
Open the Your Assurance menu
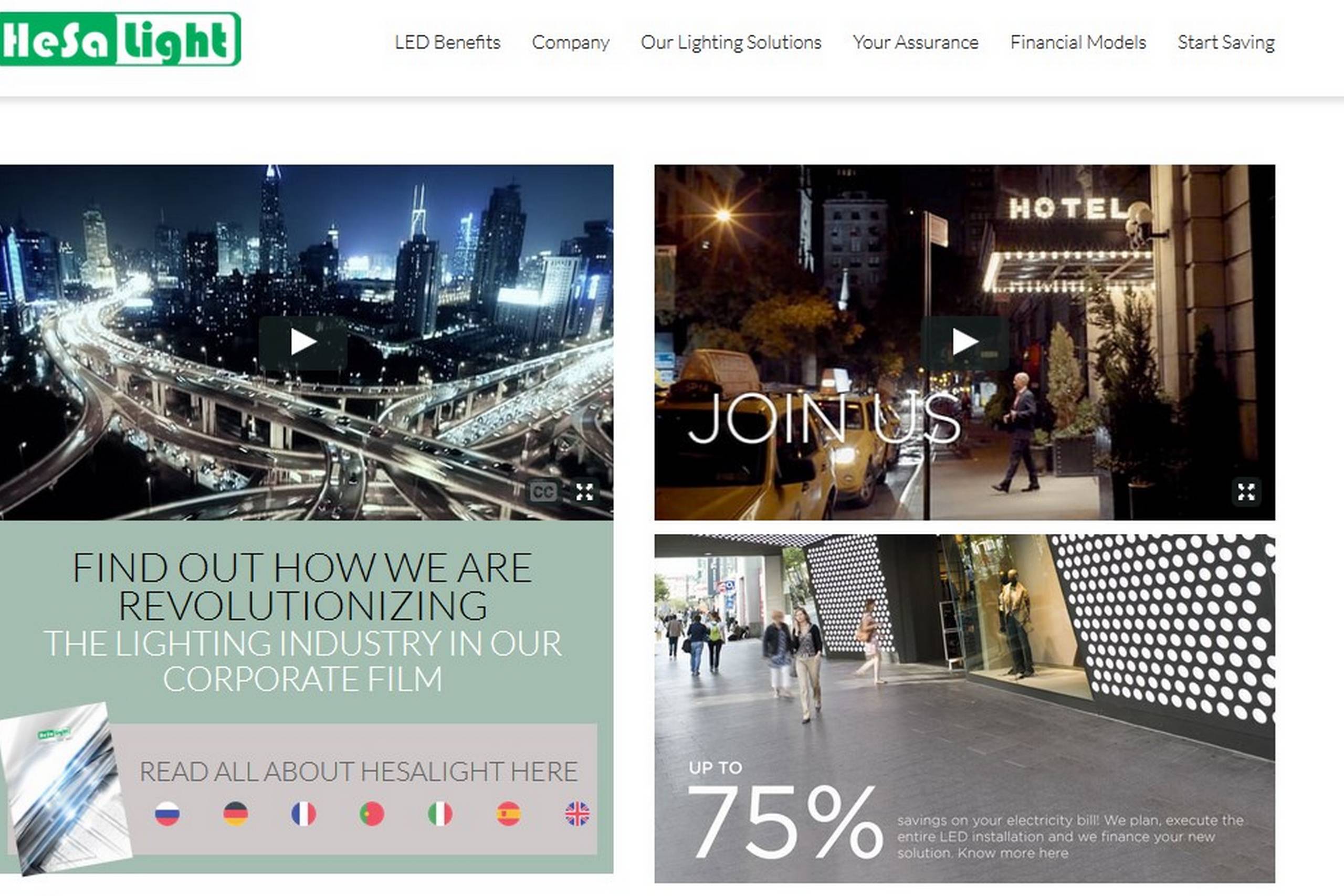pyautogui.click(x=916, y=43)
